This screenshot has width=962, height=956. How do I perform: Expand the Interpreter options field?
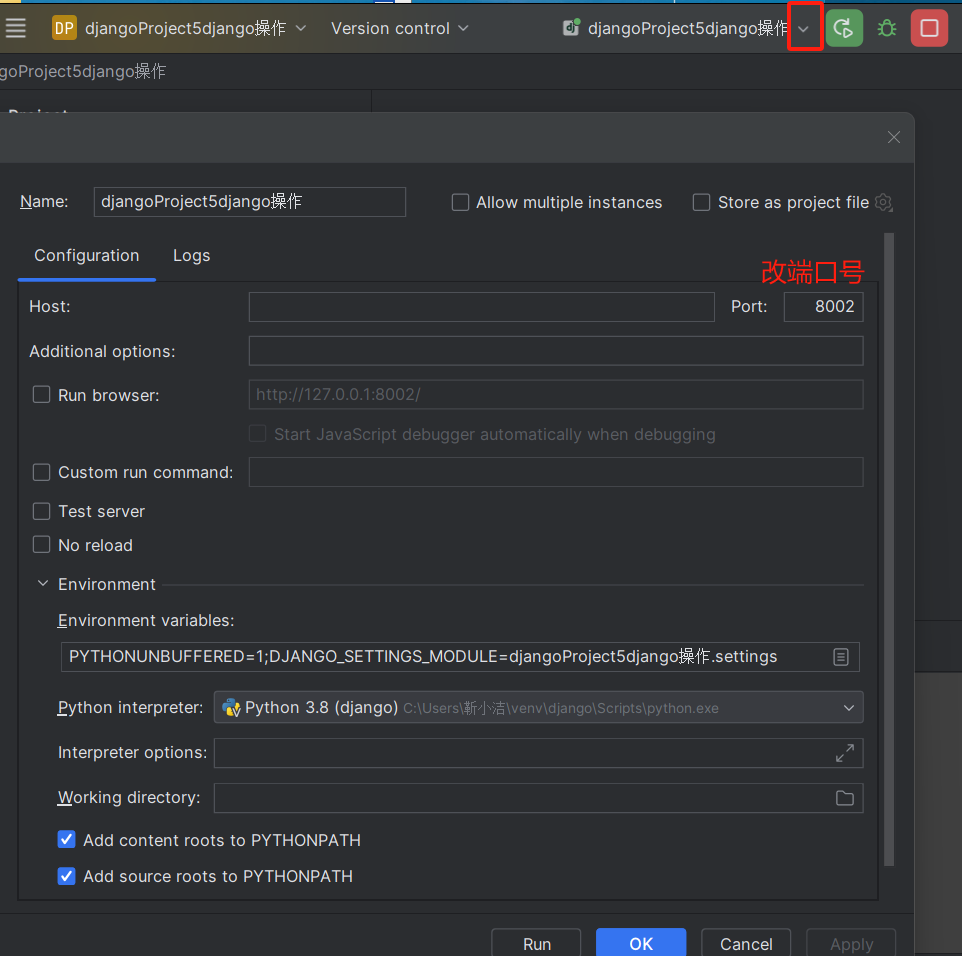click(845, 753)
